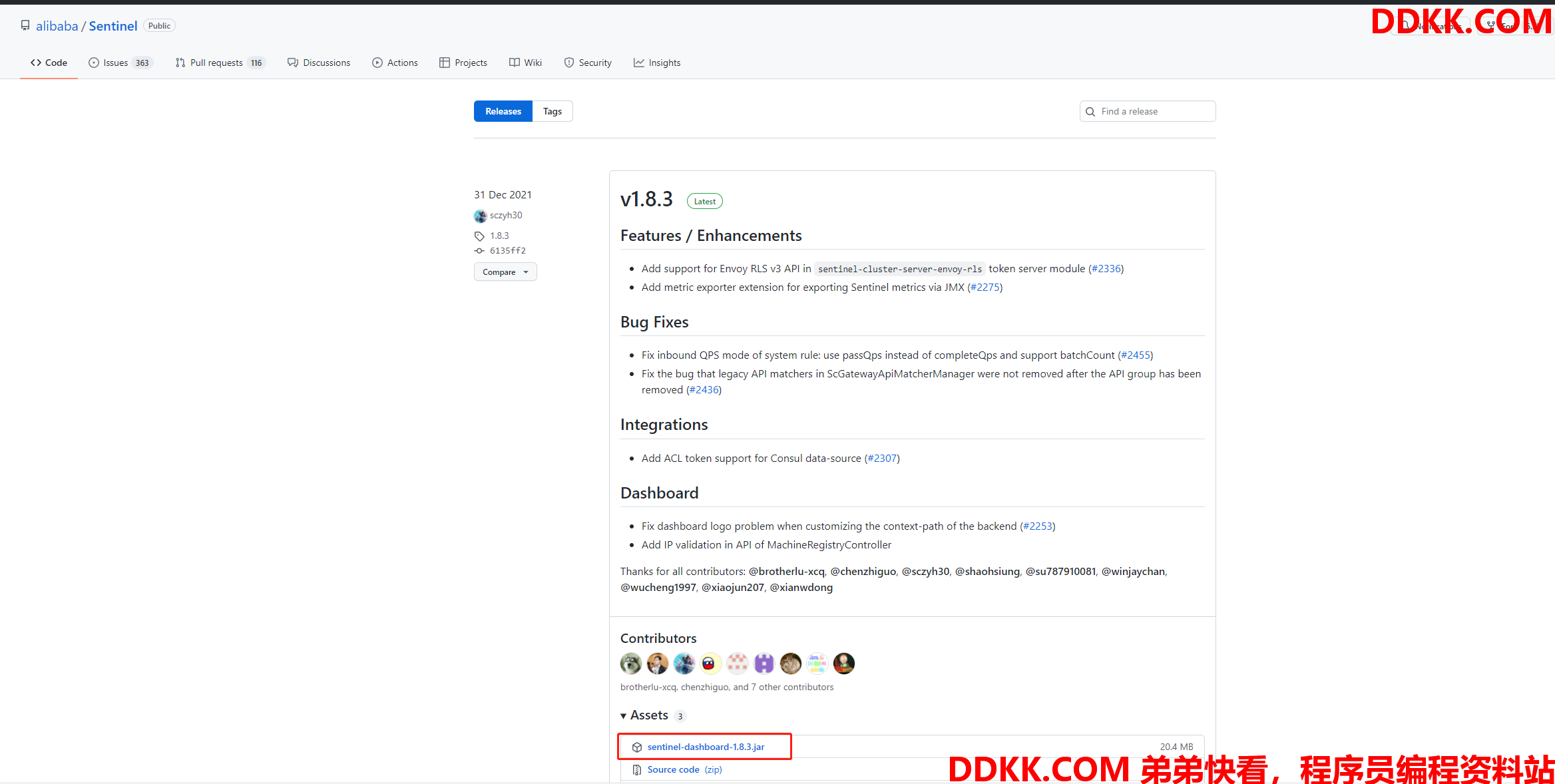Click the purple sixth contributor avatar
The height and width of the screenshot is (784, 1555).
click(764, 664)
